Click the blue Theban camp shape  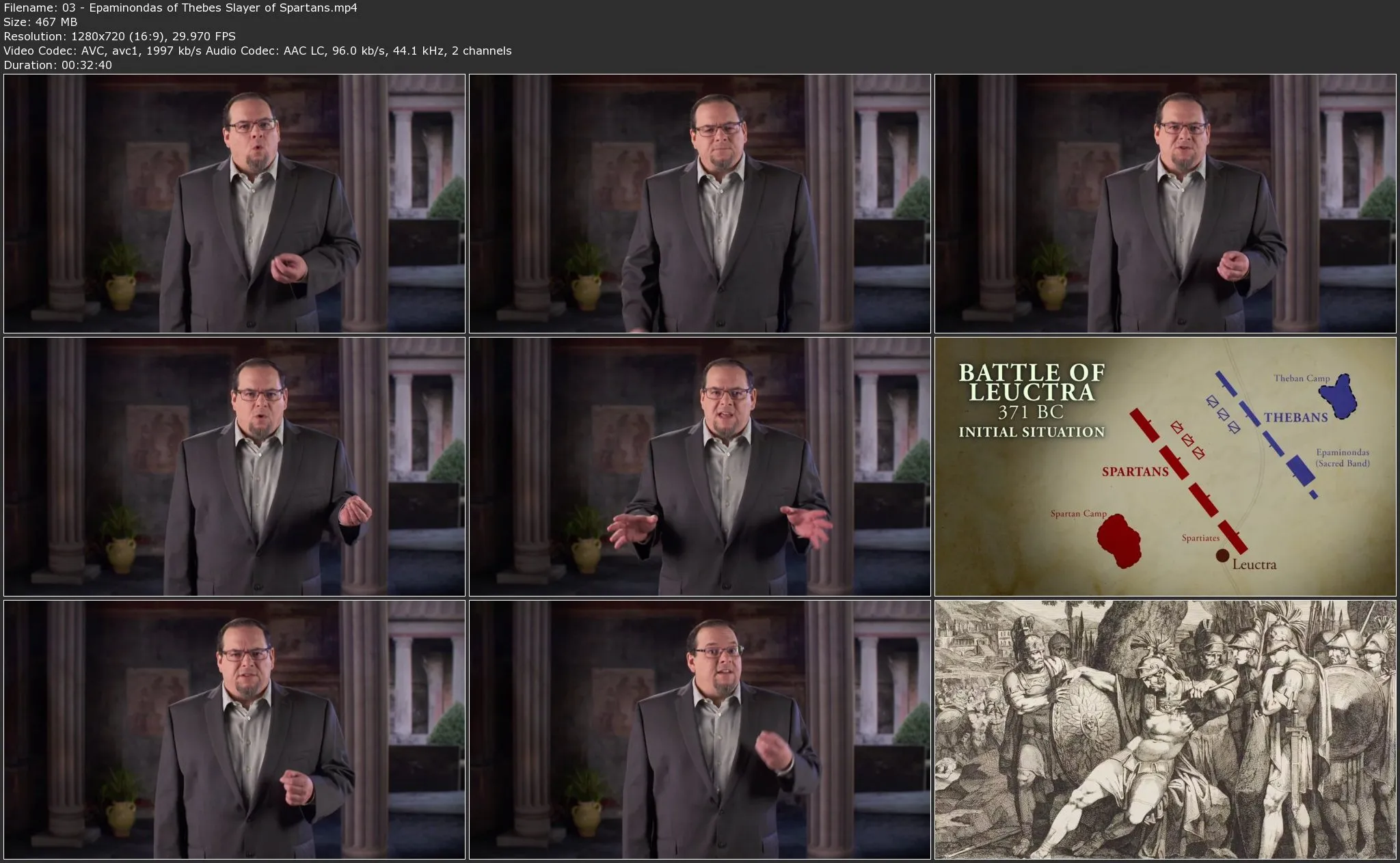point(1337,396)
